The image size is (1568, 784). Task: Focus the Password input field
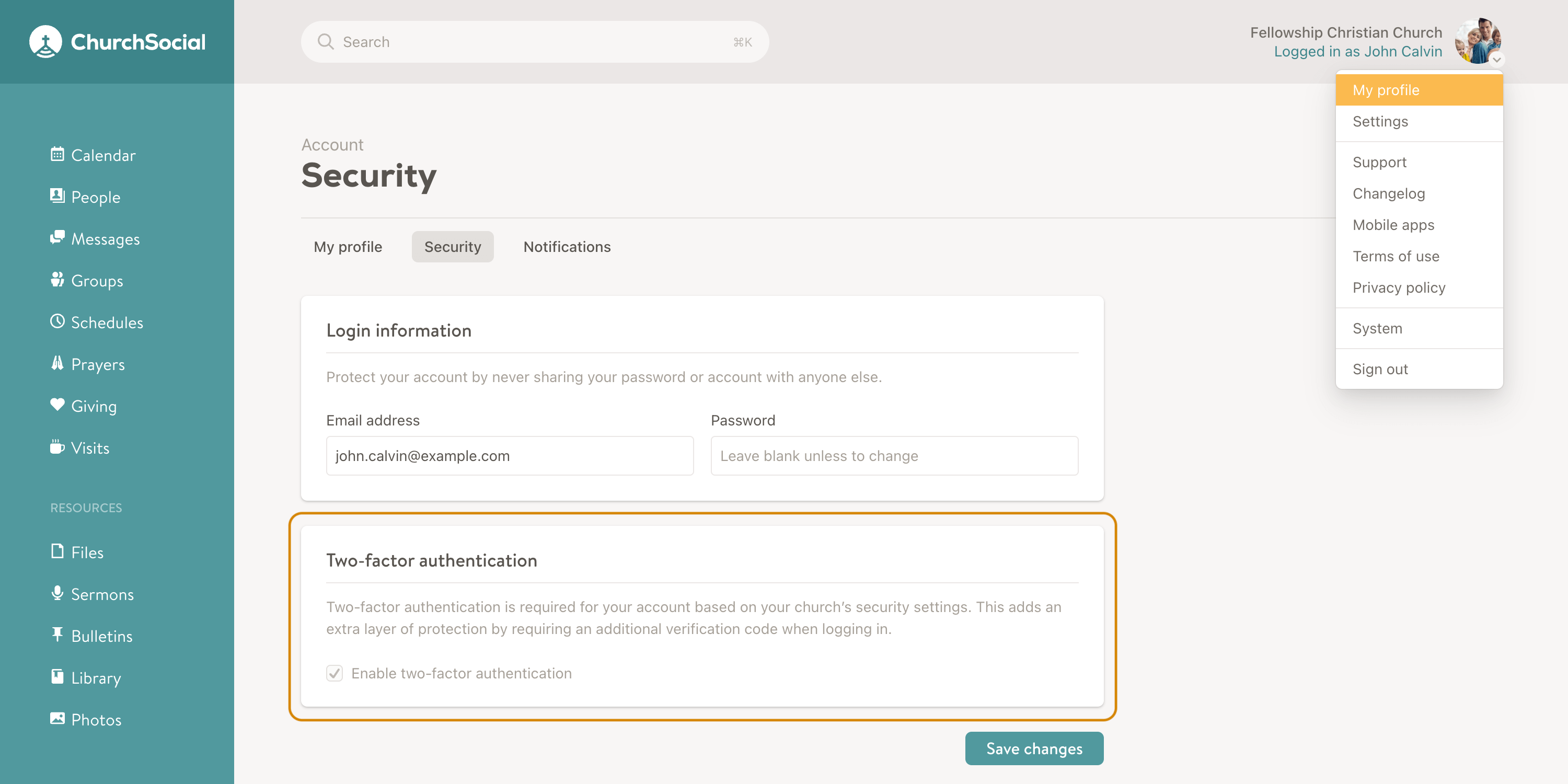(x=894, y=456)
